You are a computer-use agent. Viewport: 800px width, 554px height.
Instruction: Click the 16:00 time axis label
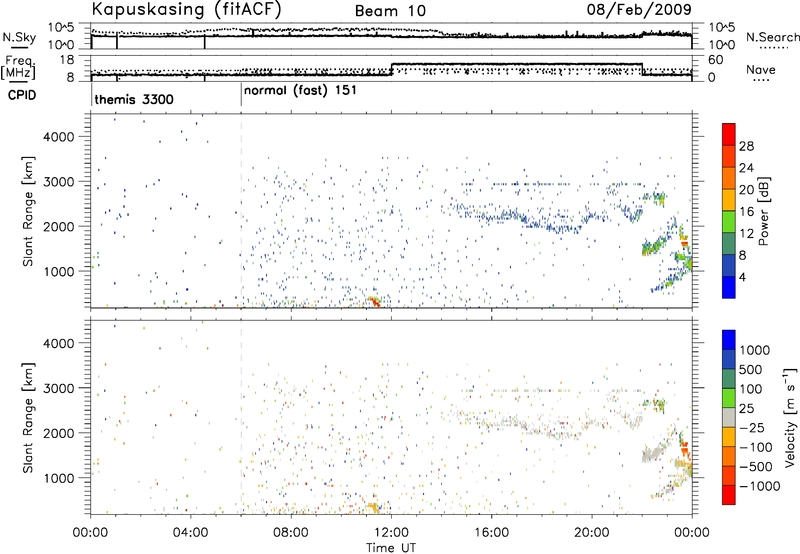coord(491,532)
